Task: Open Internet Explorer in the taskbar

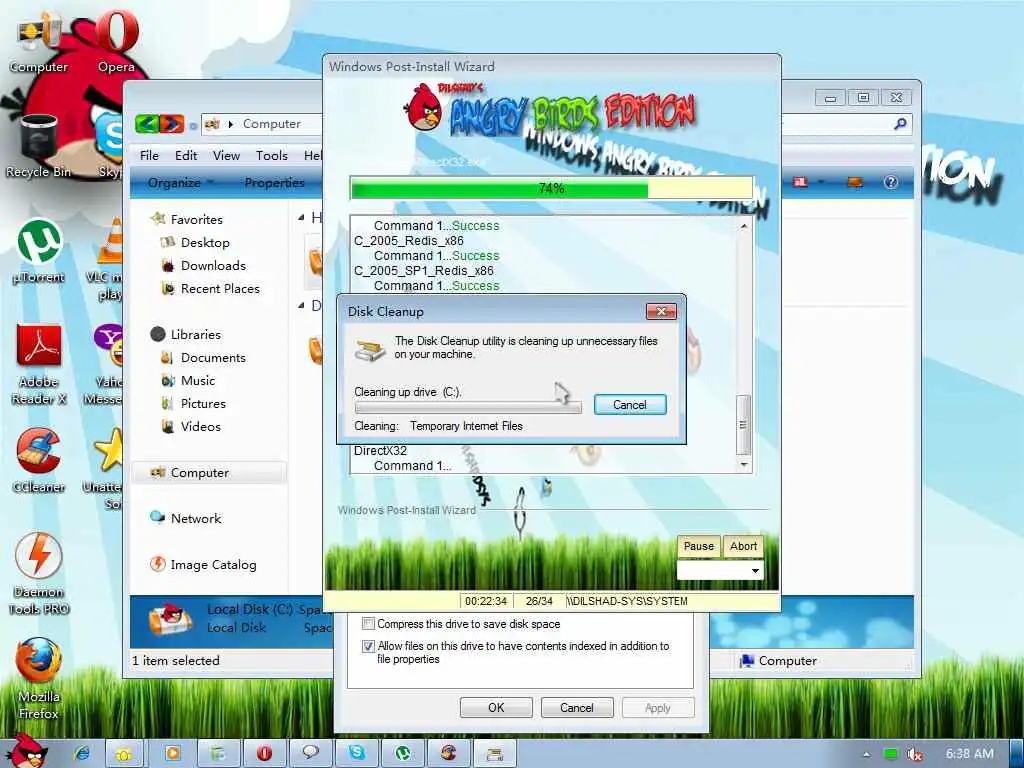Action: coord(82,753)
